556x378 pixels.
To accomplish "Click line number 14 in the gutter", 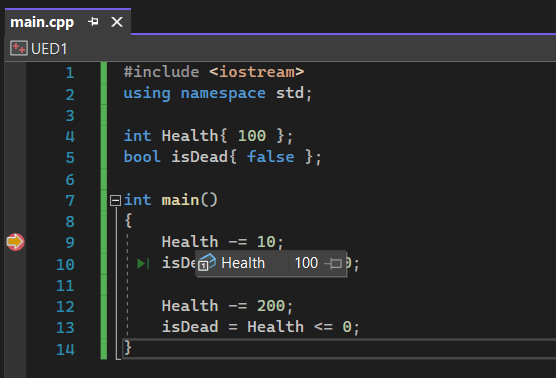I will [65, 349].
